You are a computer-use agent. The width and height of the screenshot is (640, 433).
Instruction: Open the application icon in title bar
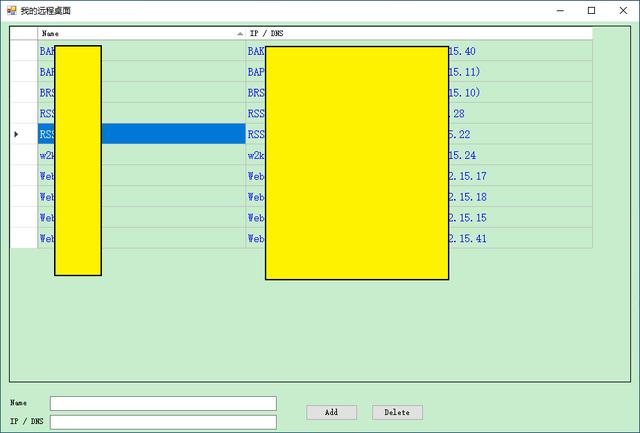[x=11, y=11]
